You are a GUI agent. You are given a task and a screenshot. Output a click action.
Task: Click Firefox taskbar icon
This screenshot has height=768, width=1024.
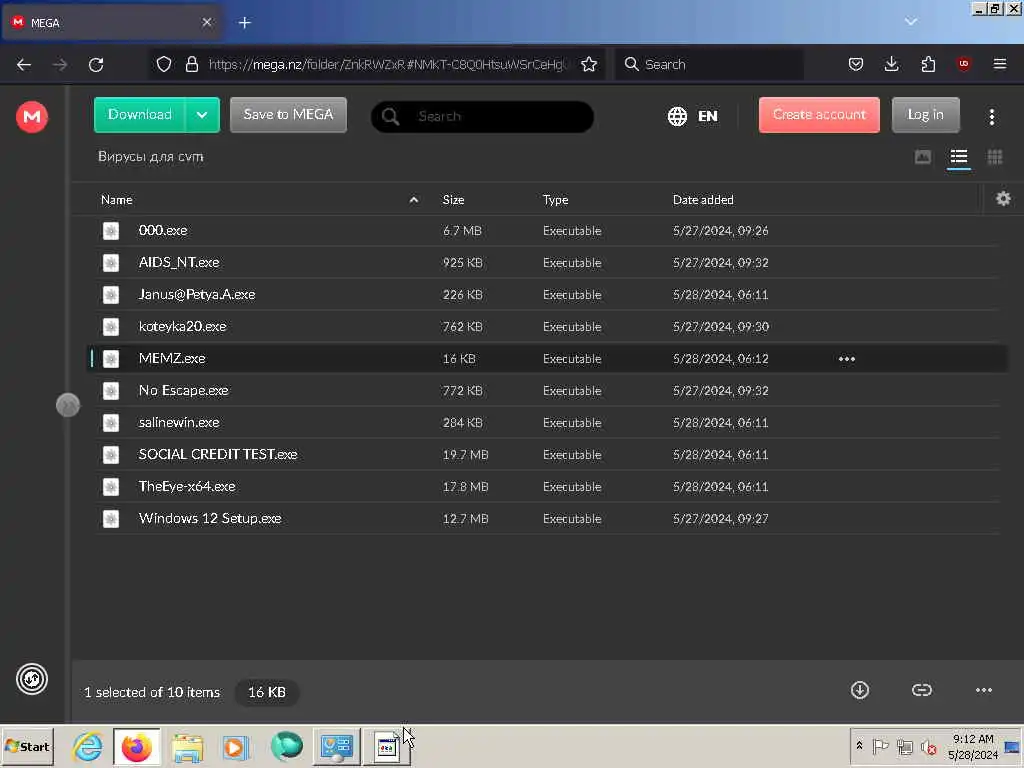(136, 746)
